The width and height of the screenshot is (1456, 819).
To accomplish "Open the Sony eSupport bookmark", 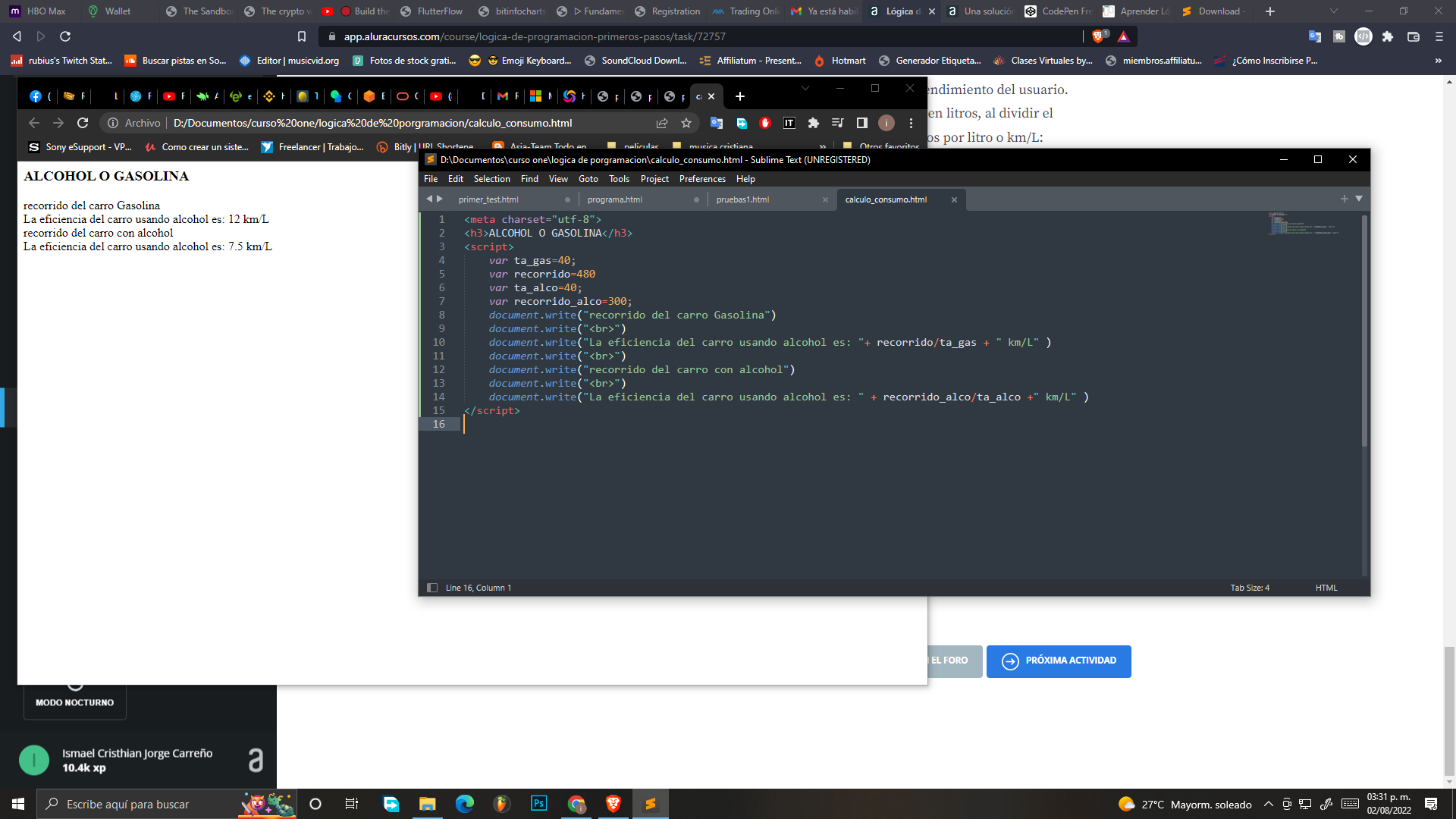I will coord(80,147).
